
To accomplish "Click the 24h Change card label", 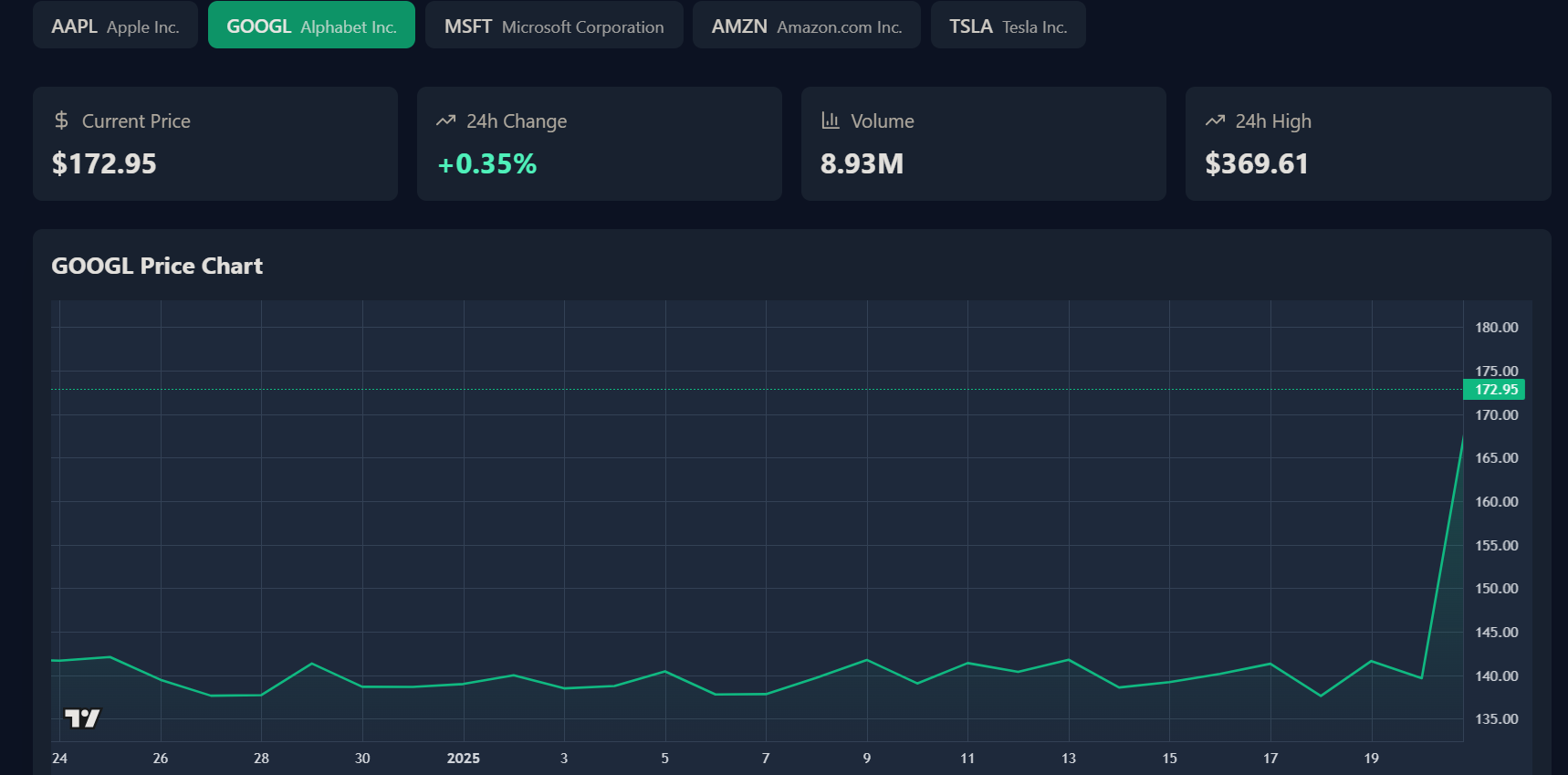I will tap(517, 121).
